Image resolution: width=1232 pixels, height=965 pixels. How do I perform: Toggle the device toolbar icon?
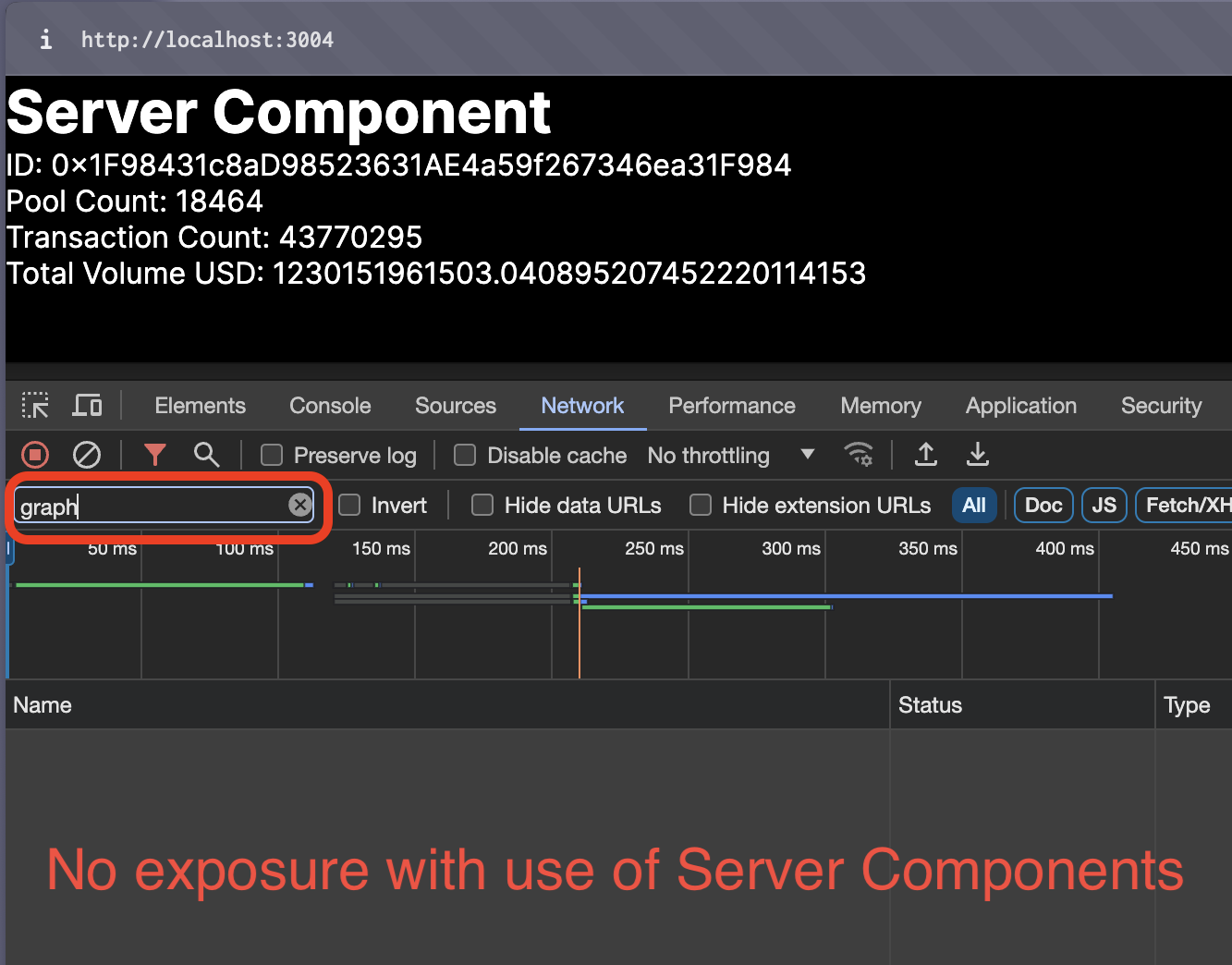click(88, 406)
